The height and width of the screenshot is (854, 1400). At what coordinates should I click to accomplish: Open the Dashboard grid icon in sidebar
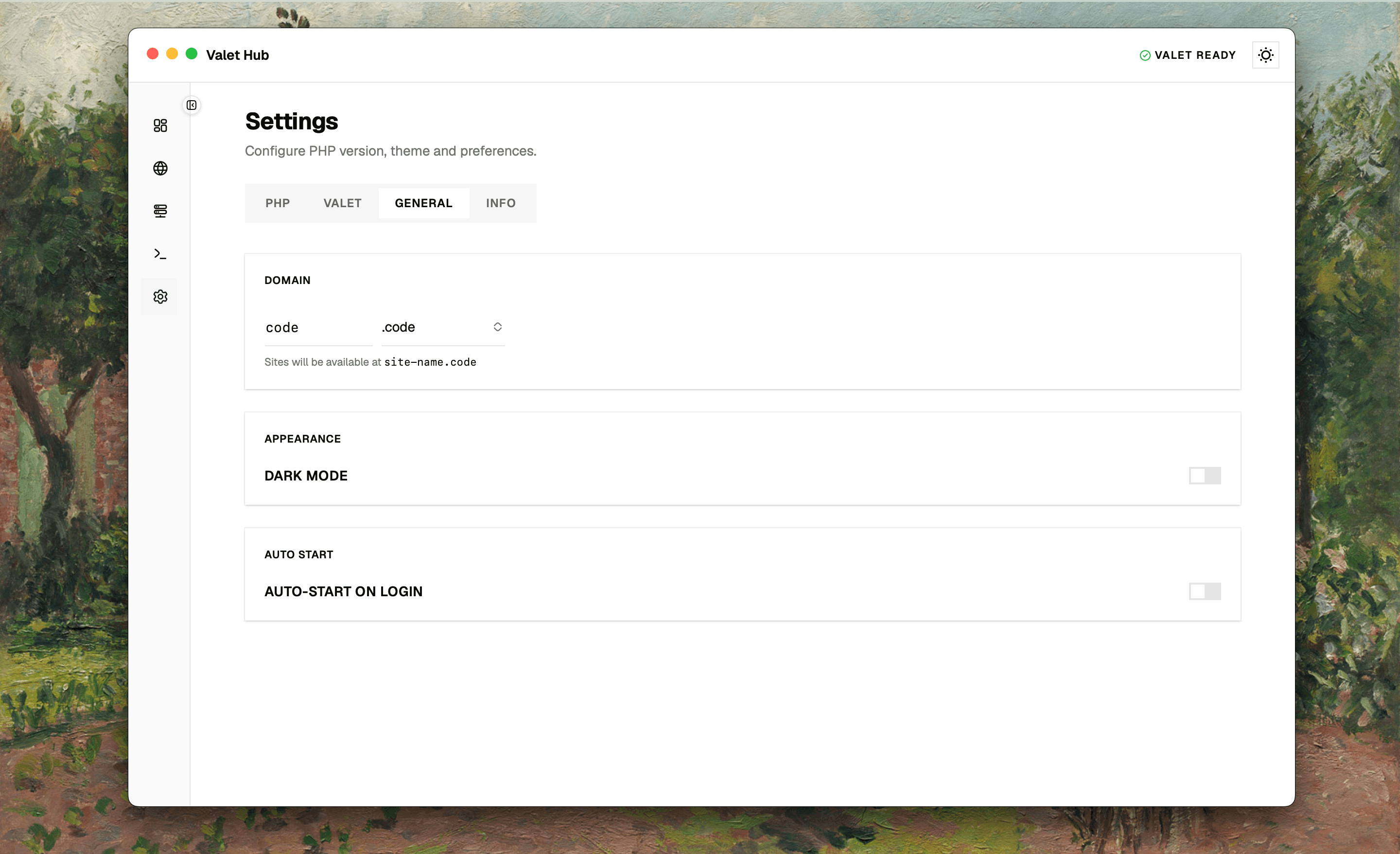click(160, 125)
